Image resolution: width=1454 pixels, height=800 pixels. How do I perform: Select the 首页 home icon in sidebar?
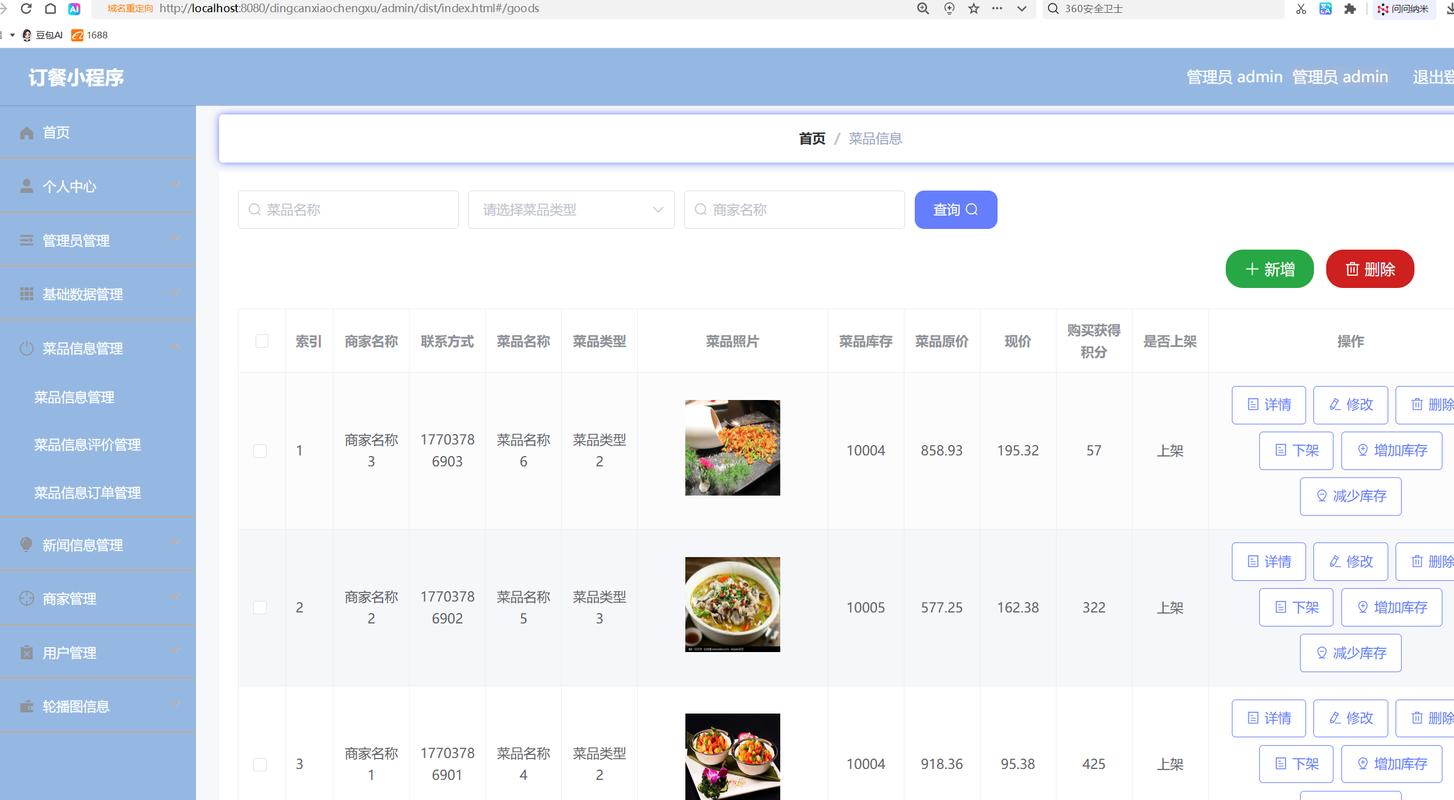(25, 132)
